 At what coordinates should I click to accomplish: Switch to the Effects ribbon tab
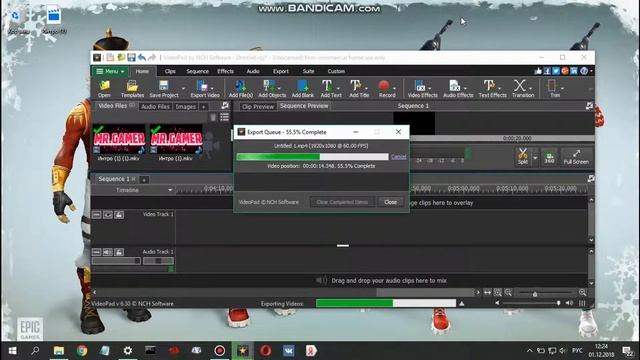point(225,71)
